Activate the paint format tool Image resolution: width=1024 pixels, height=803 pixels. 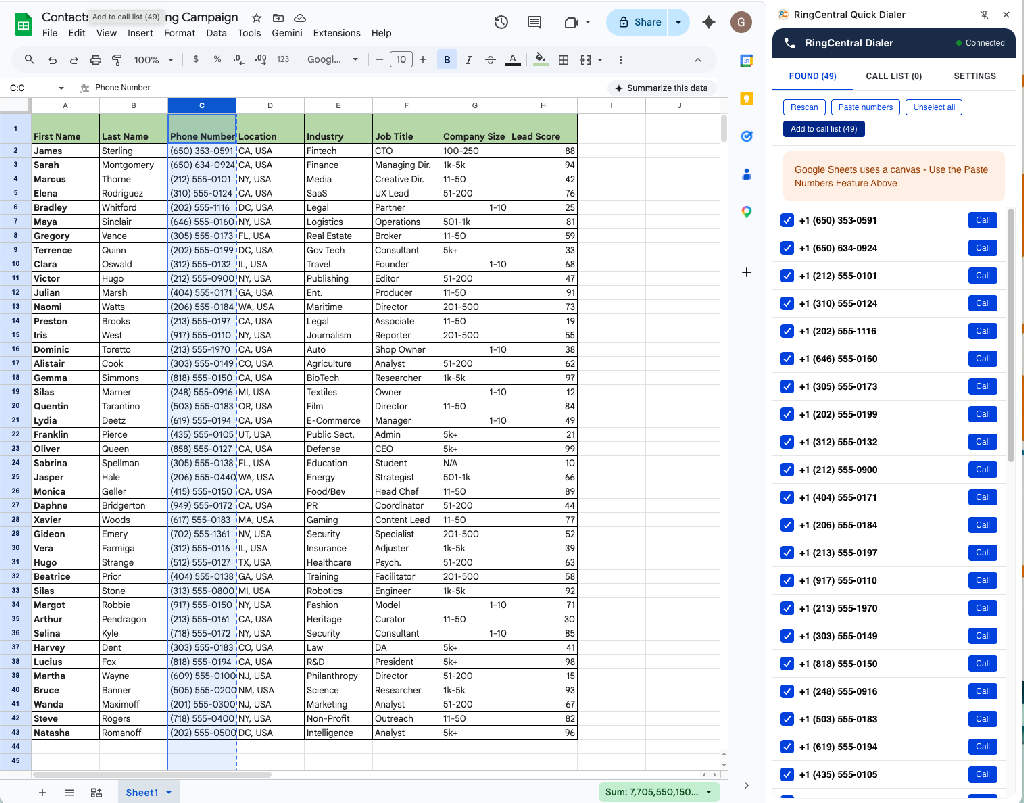[x=117, y=59]
